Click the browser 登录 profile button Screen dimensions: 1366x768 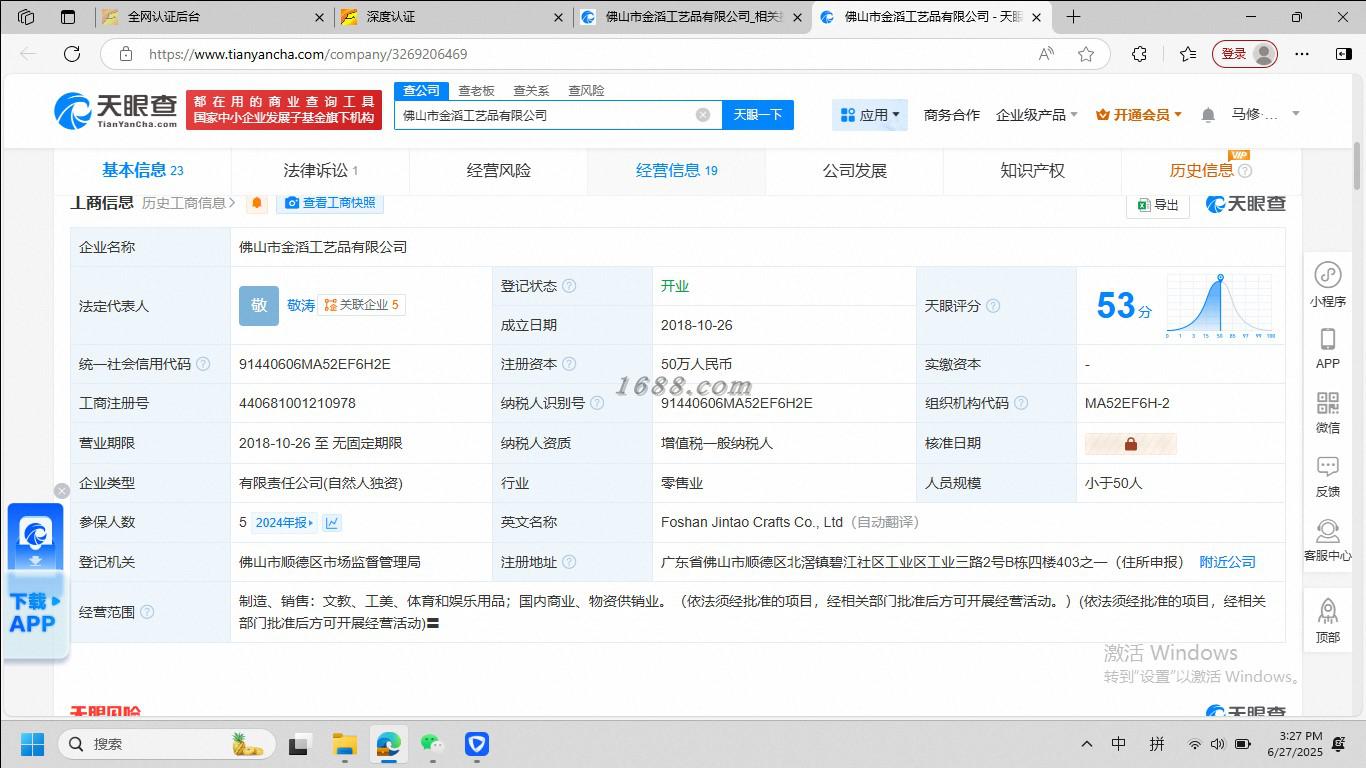click(1246, 54)
